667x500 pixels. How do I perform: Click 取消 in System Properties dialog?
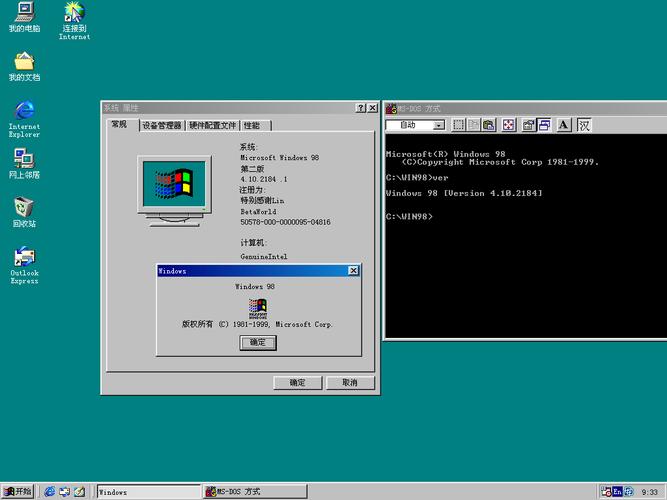[350, 383]
